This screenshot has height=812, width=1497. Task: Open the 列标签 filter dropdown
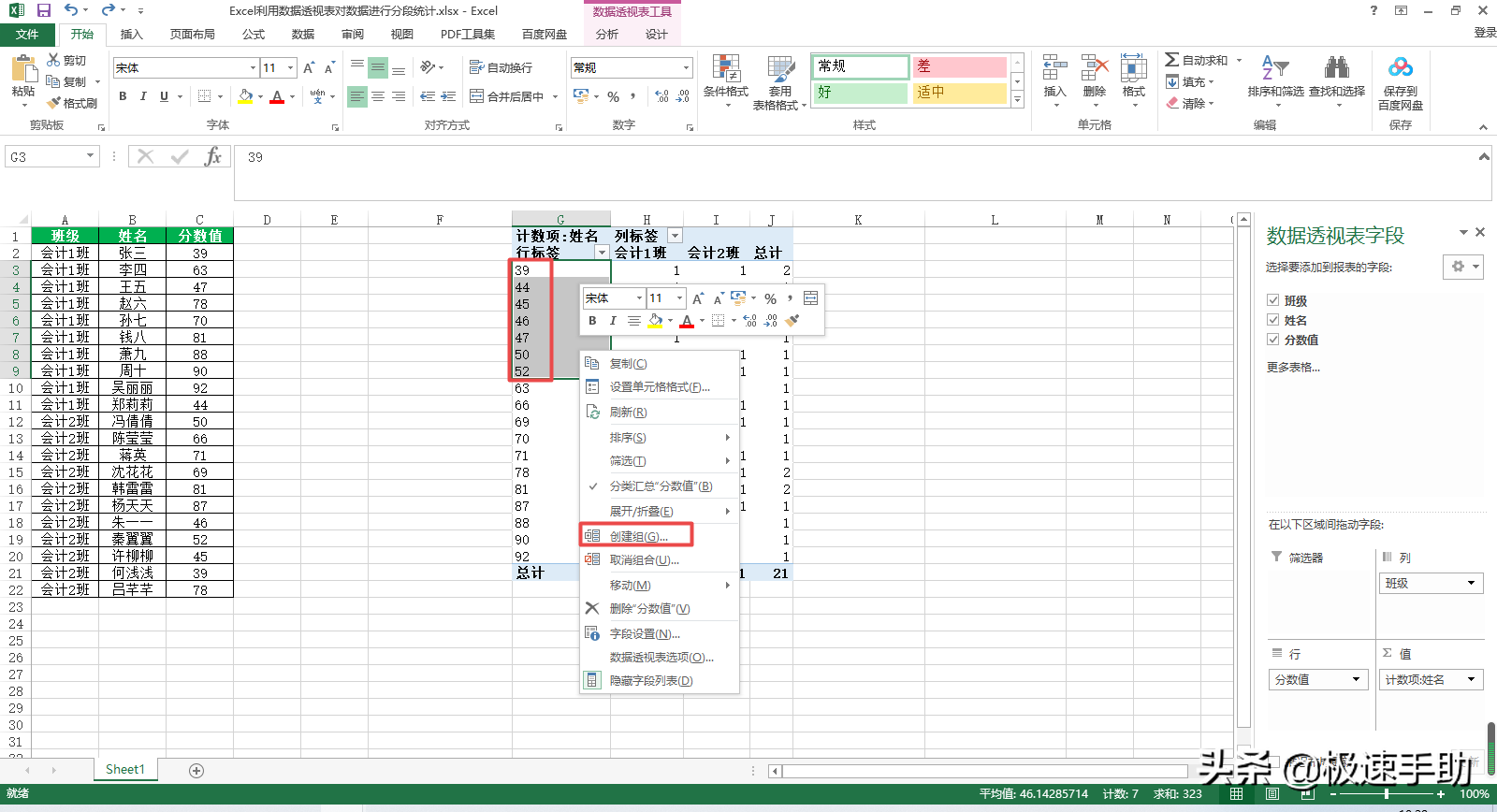click(675, 236)
